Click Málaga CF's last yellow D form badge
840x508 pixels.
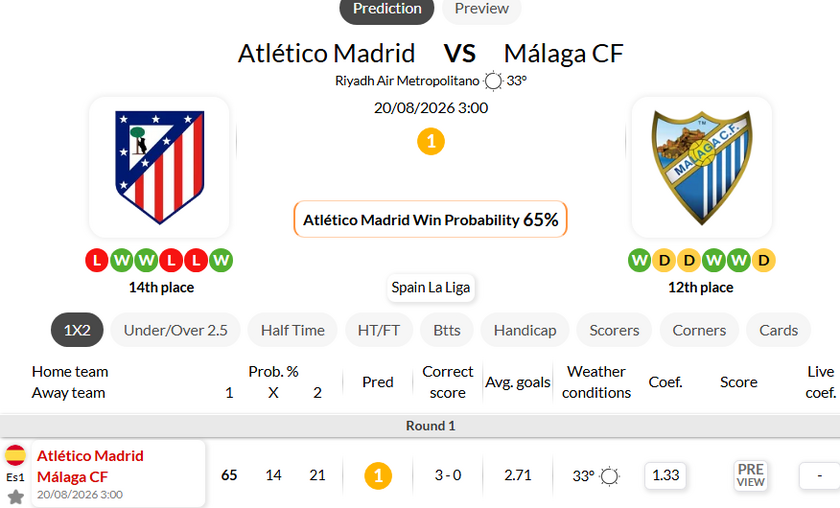(x=763, y=260)
